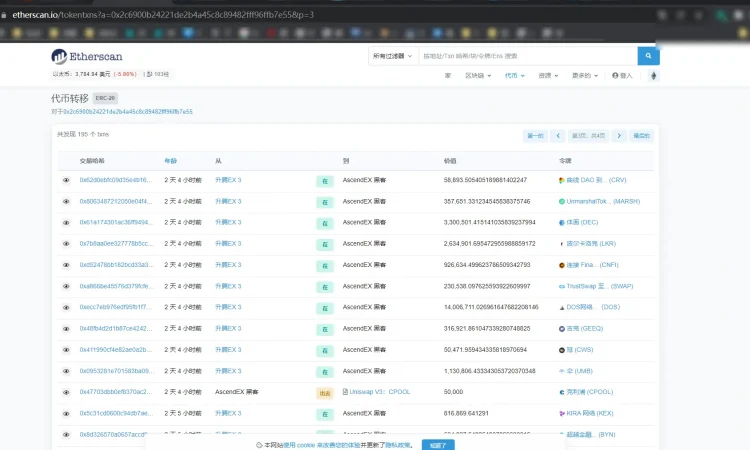This screenshot has width=750, height=450.
Task: Click the KEX token icon
Action: click(x=562, y=413)
